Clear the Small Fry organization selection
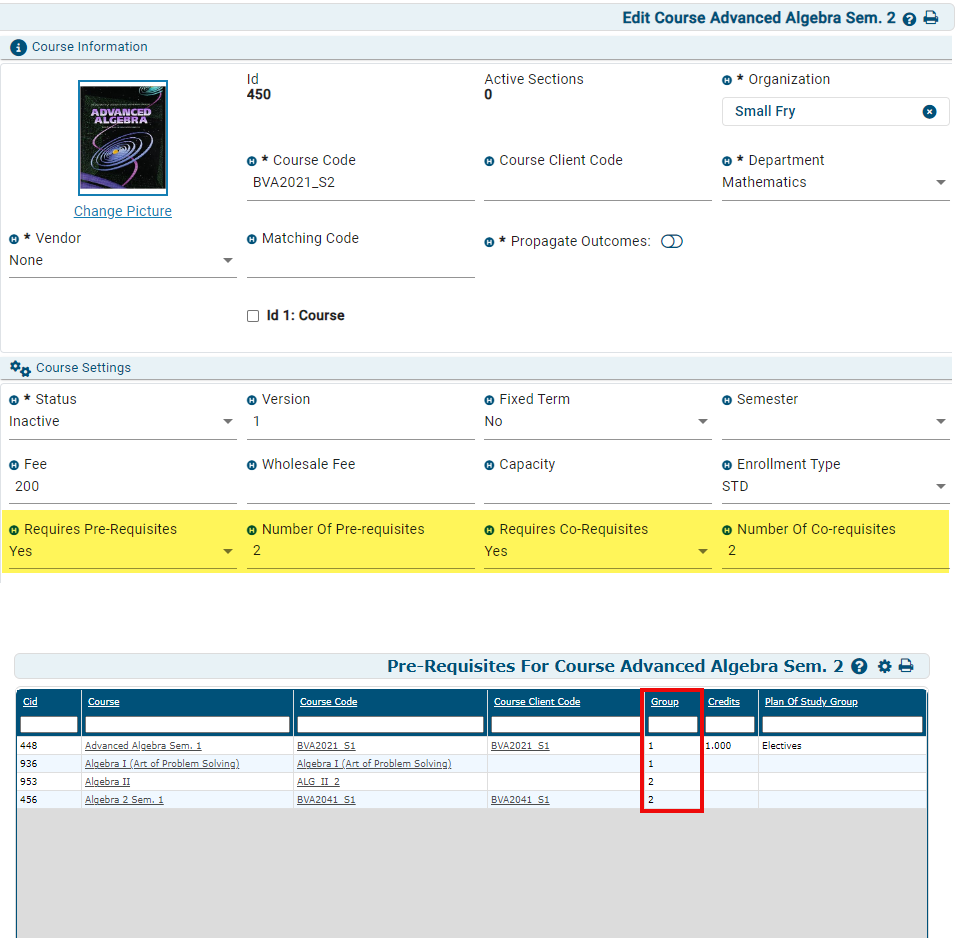 click(929, 112)
